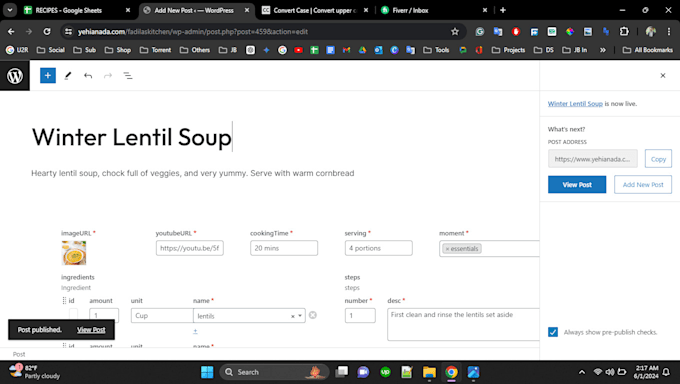
Task: Click the post address URL field
Action: 592,159
